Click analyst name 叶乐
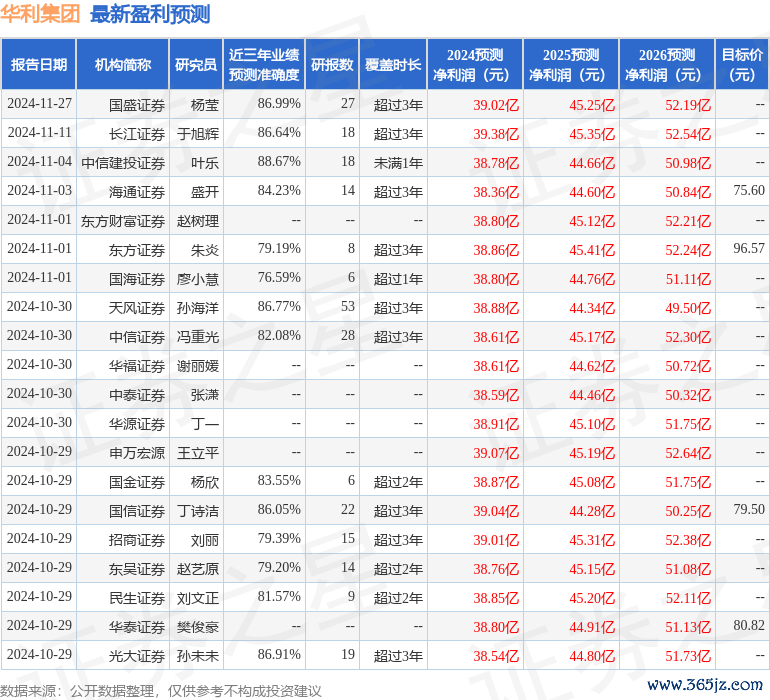 pyautogui.click(x=205, y=163)
